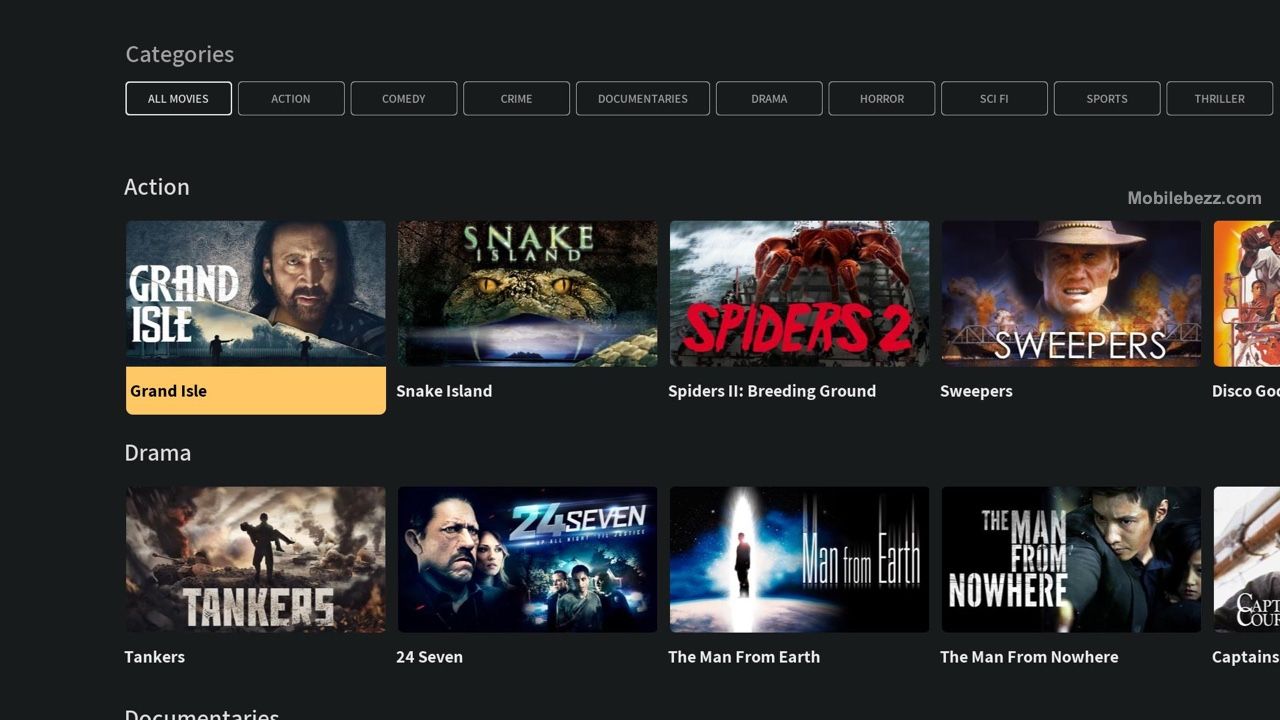
Task: Open the partially visible Captains movie poster
Action: (1247, 559)
